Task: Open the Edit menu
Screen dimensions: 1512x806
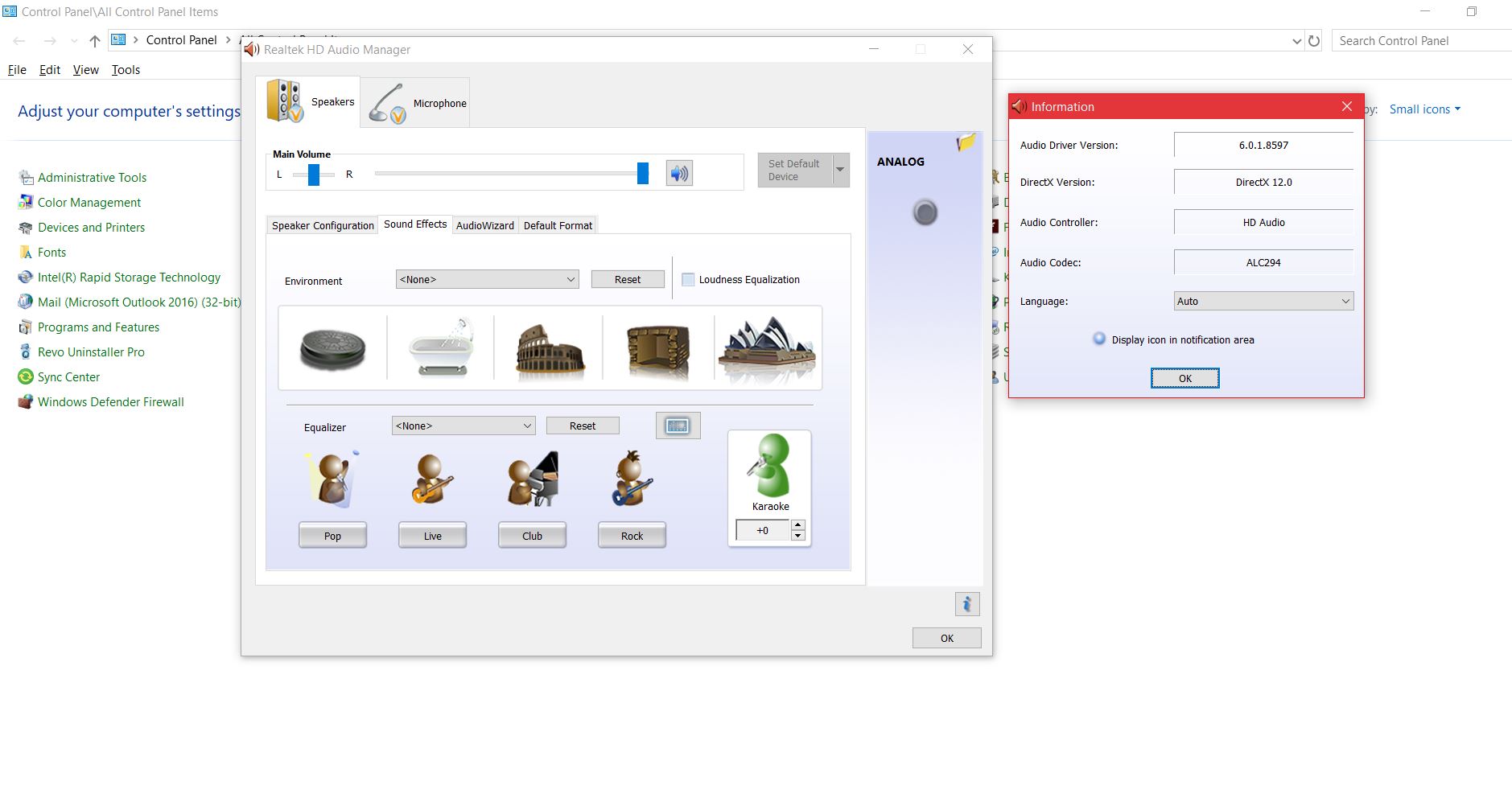Action: (x=50, y=70)
